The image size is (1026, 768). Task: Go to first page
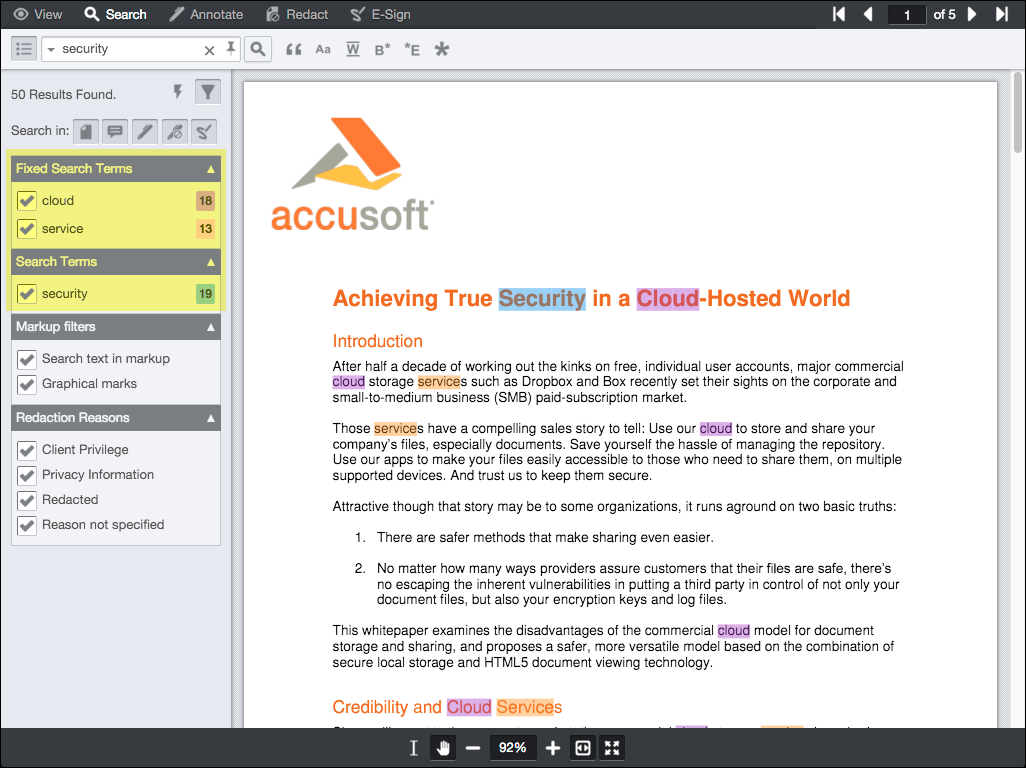[x=839, y=14]
